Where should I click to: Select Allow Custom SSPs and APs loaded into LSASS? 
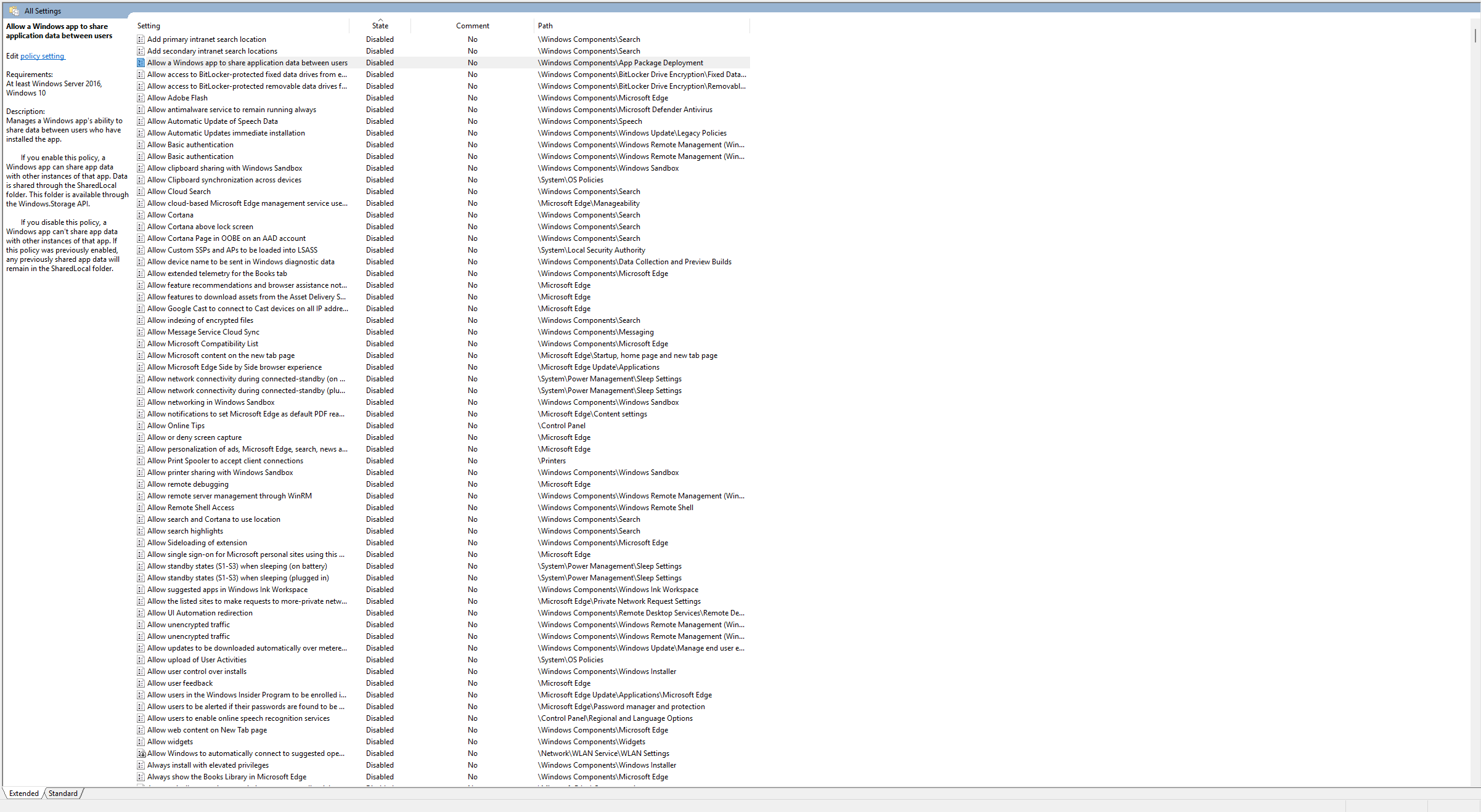(232, 250)
